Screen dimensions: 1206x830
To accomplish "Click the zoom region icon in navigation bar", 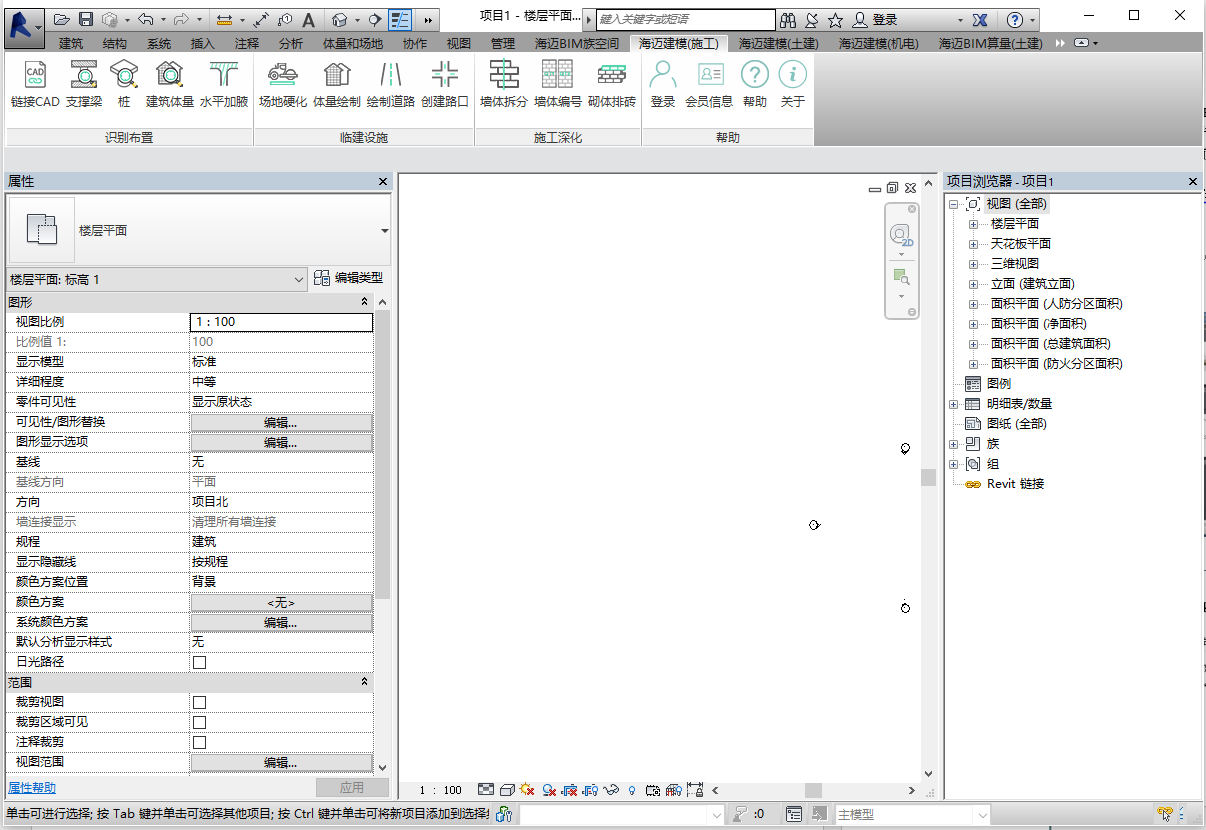I will [x=901, y=277].
